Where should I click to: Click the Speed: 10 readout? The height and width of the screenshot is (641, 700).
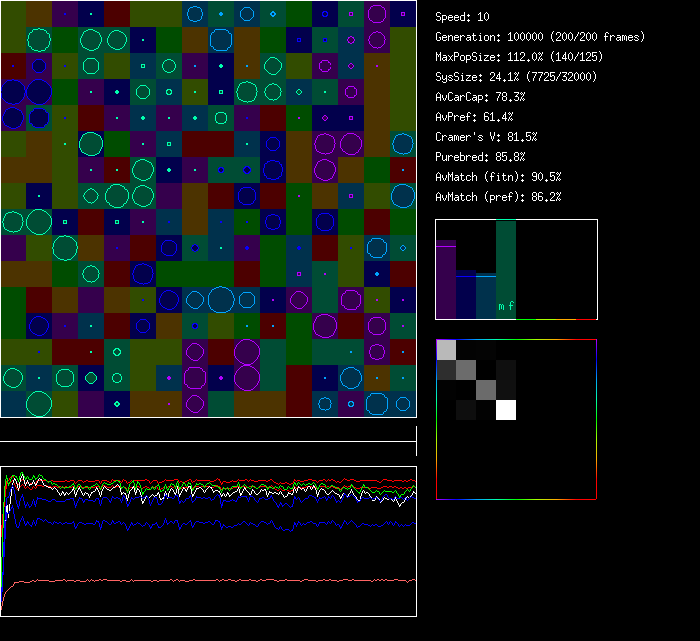(x=462, y=17)
